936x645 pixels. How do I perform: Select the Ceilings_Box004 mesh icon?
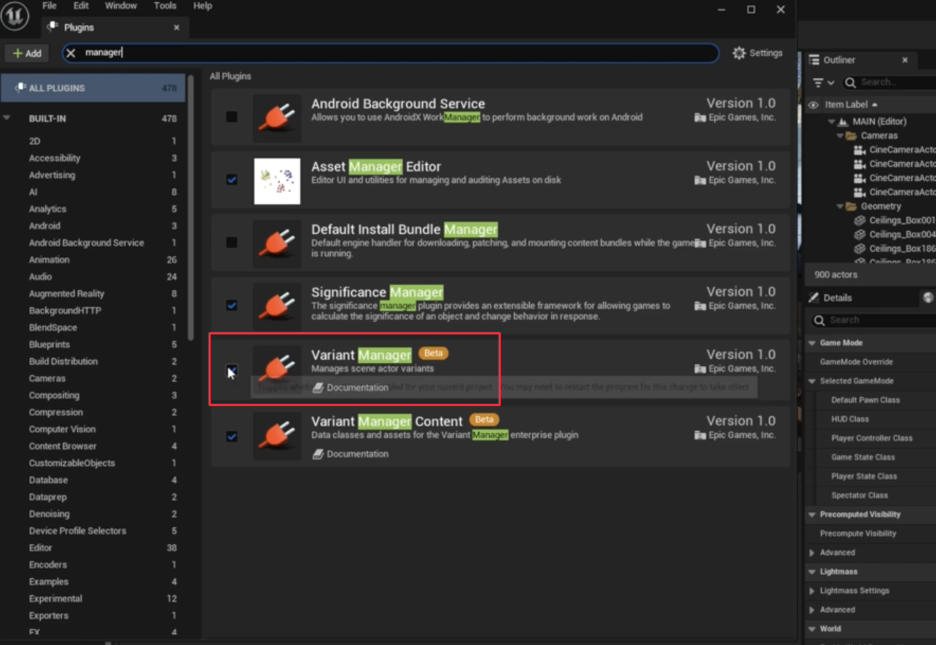click(860, 234)
